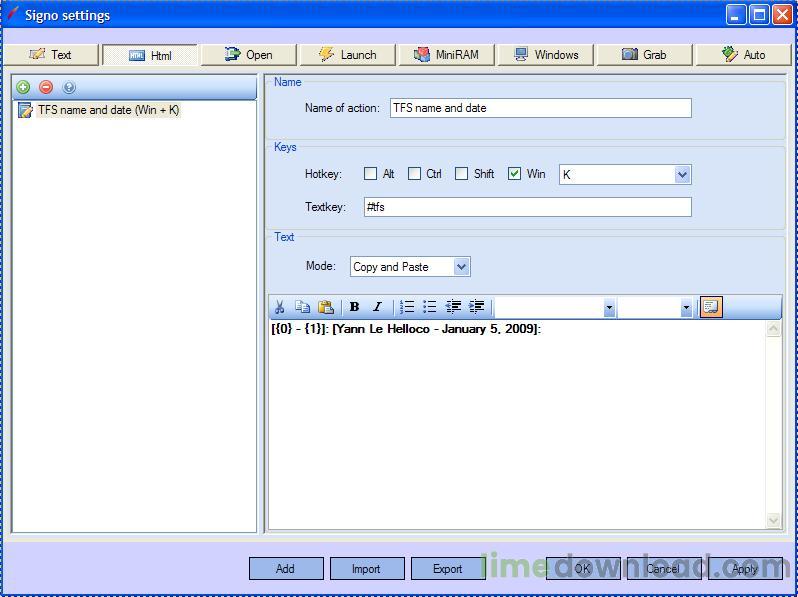Click the Export button
The width and height of the screenshot is (798, 597).
coord(447,568)
